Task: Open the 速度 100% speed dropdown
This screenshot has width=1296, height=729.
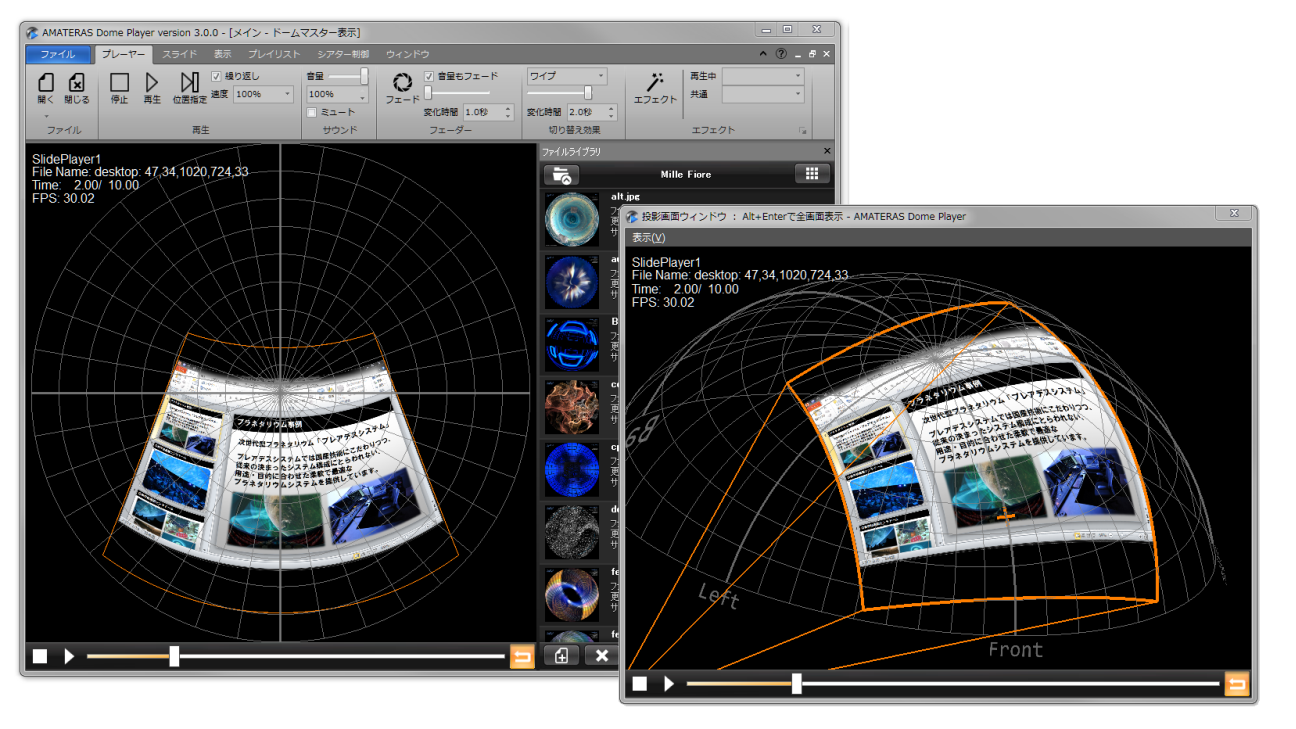Action: [264, 94]
